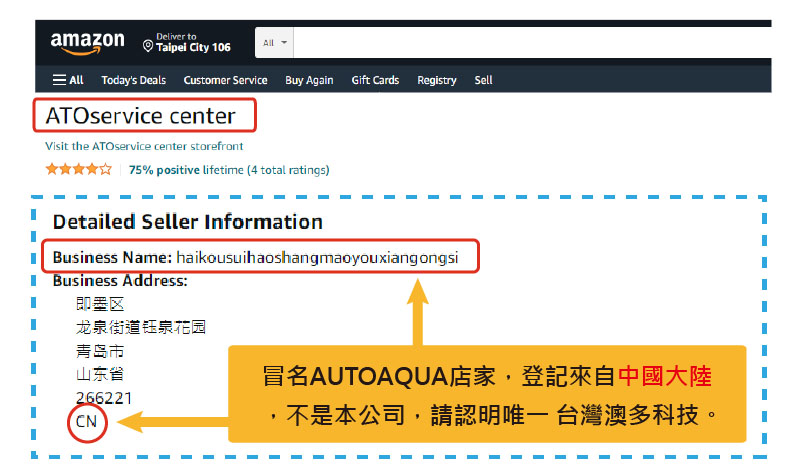The image size is (801, 474).
Task: Open the Amazon logo home link
Action: (87, 43)
